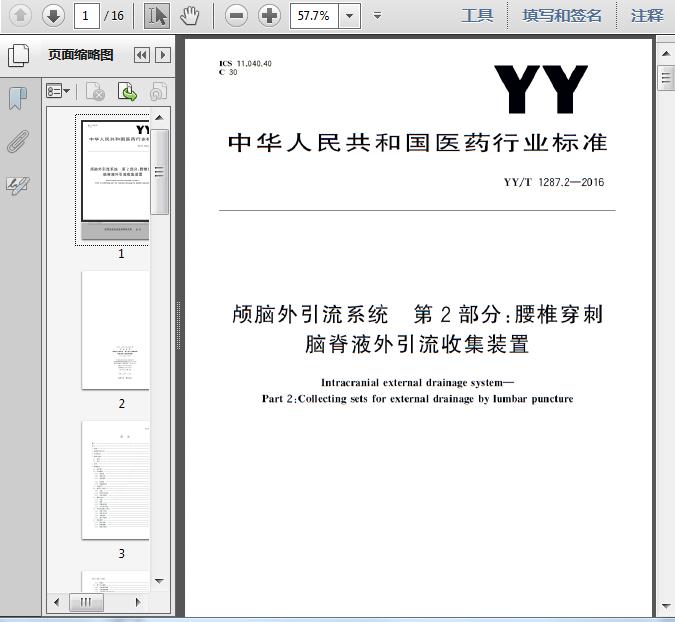Open the 填写和签名 panel
675x622 pixels.
561,16
